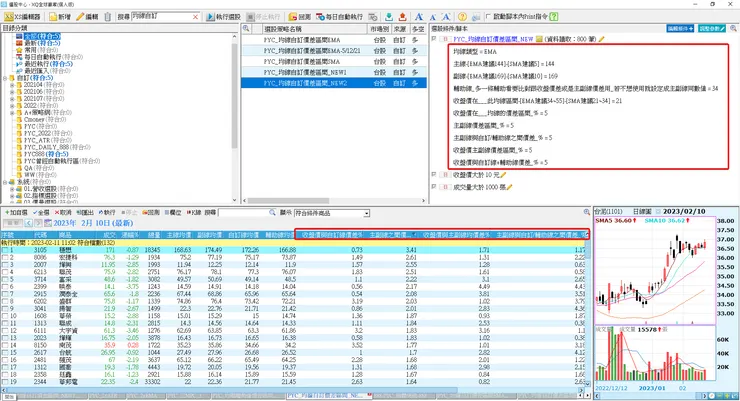Image resolution: width=740 pixels, height=401 pixels.
Task: Select strategy PYC_均線自訂價差區間_NEW2
Action: (x=334, y=83)
